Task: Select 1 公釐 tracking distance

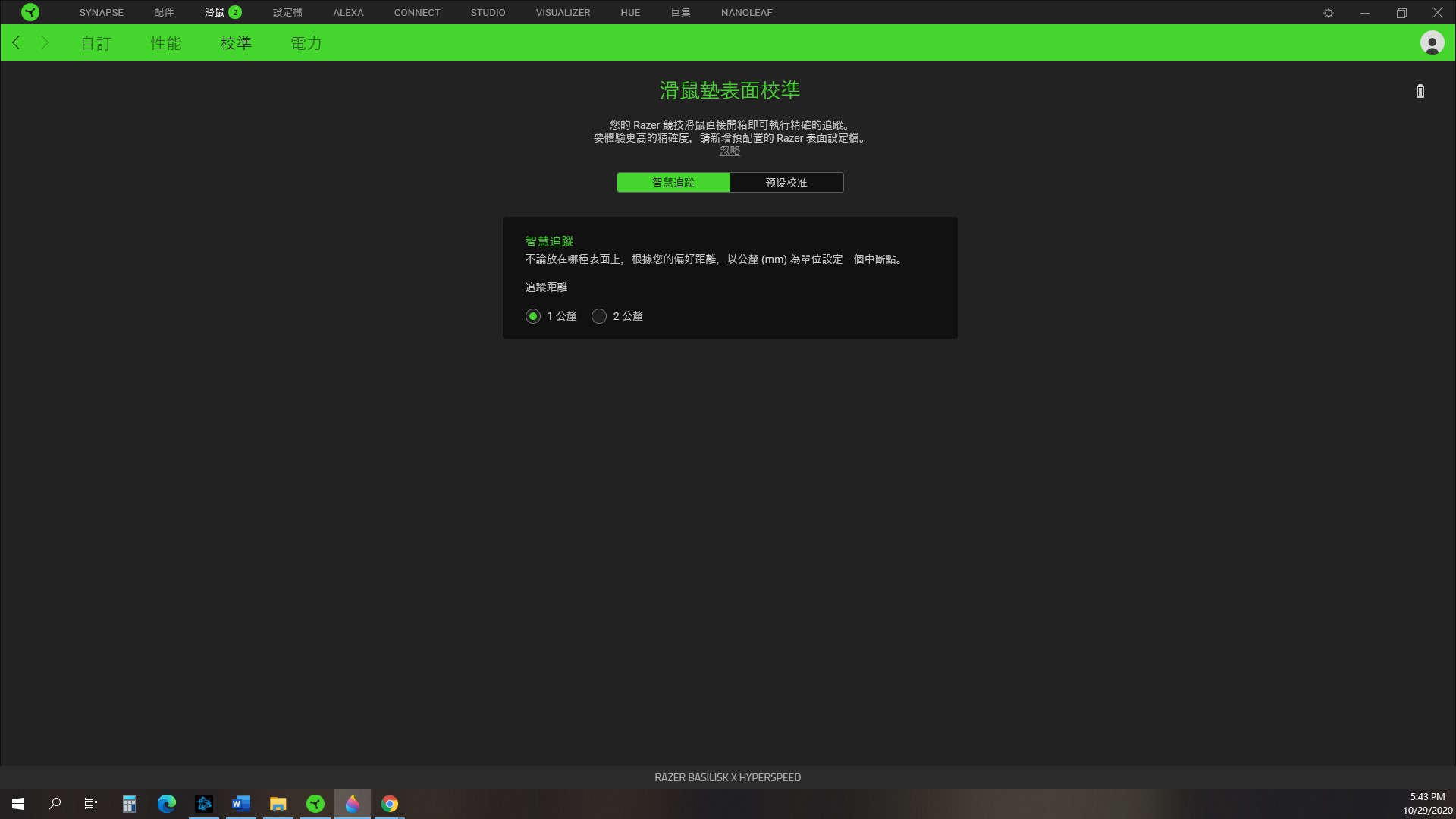Action: click(533, 316)
